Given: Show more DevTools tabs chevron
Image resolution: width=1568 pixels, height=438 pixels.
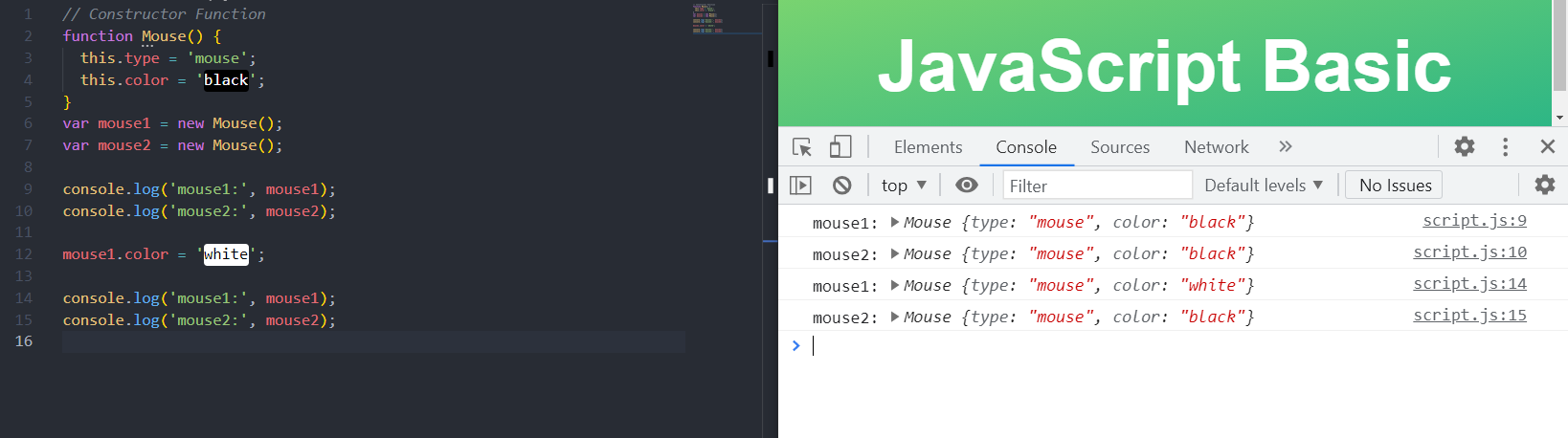Looking at the screenshot, I should (x=1286, y=146).
